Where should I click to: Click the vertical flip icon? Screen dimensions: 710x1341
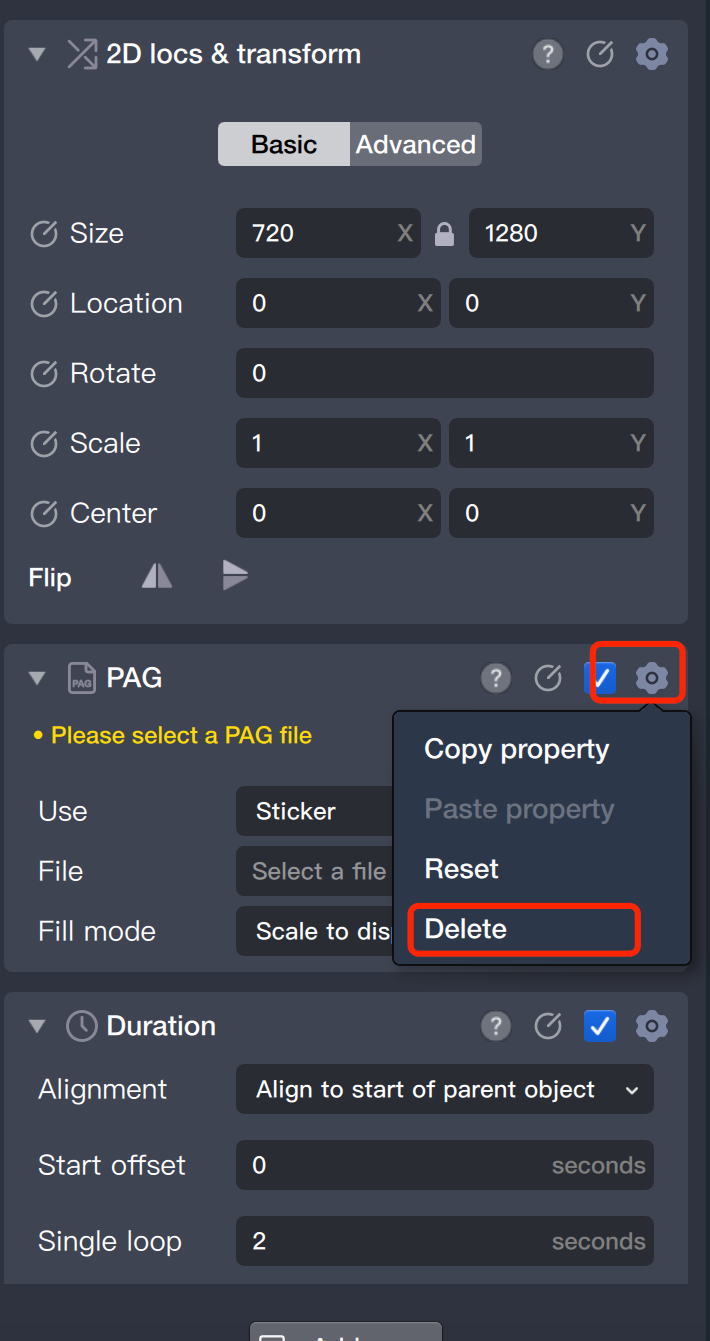(235, 575)
